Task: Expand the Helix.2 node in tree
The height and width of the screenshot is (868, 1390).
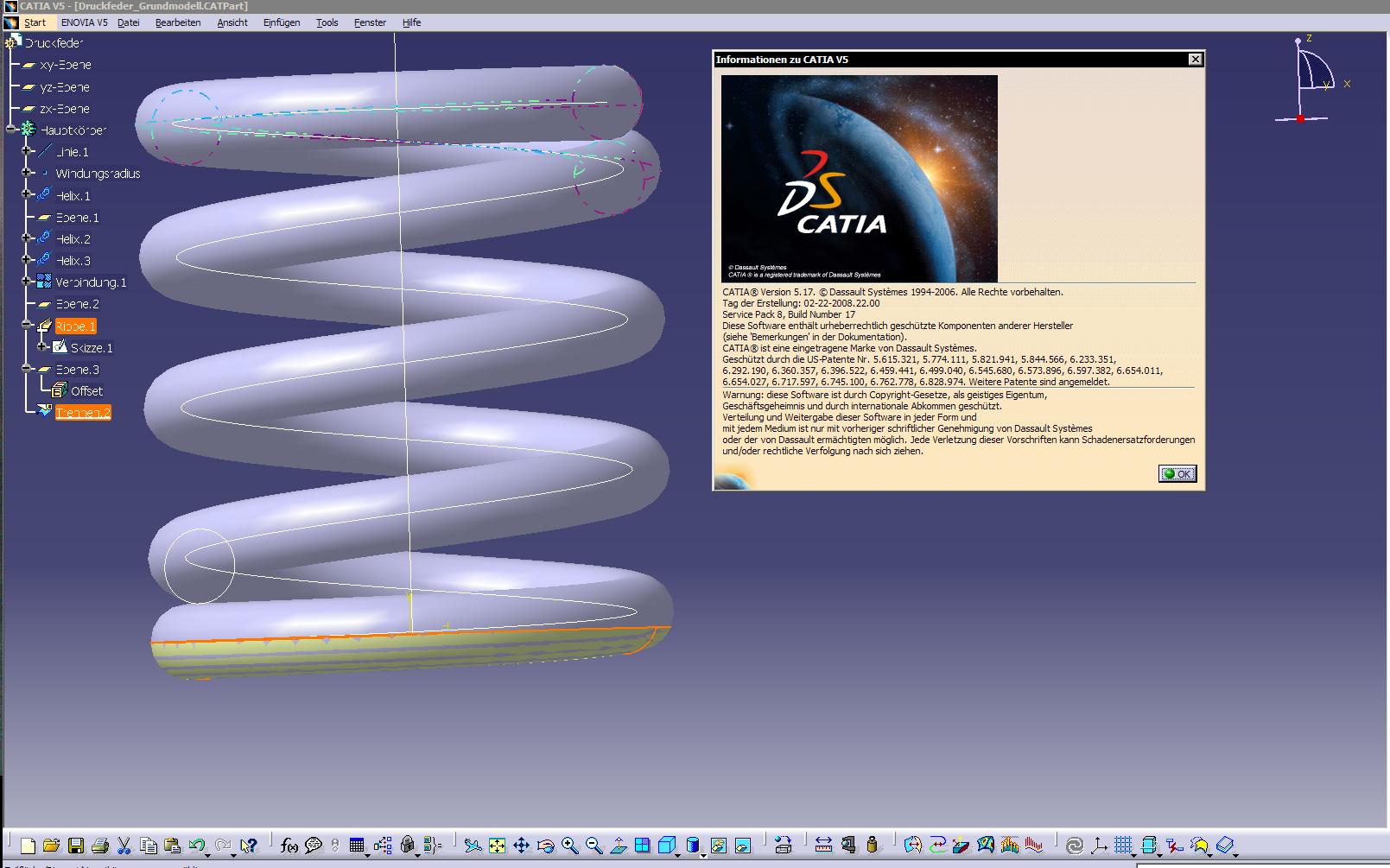Action: click(x=27, y=238)
